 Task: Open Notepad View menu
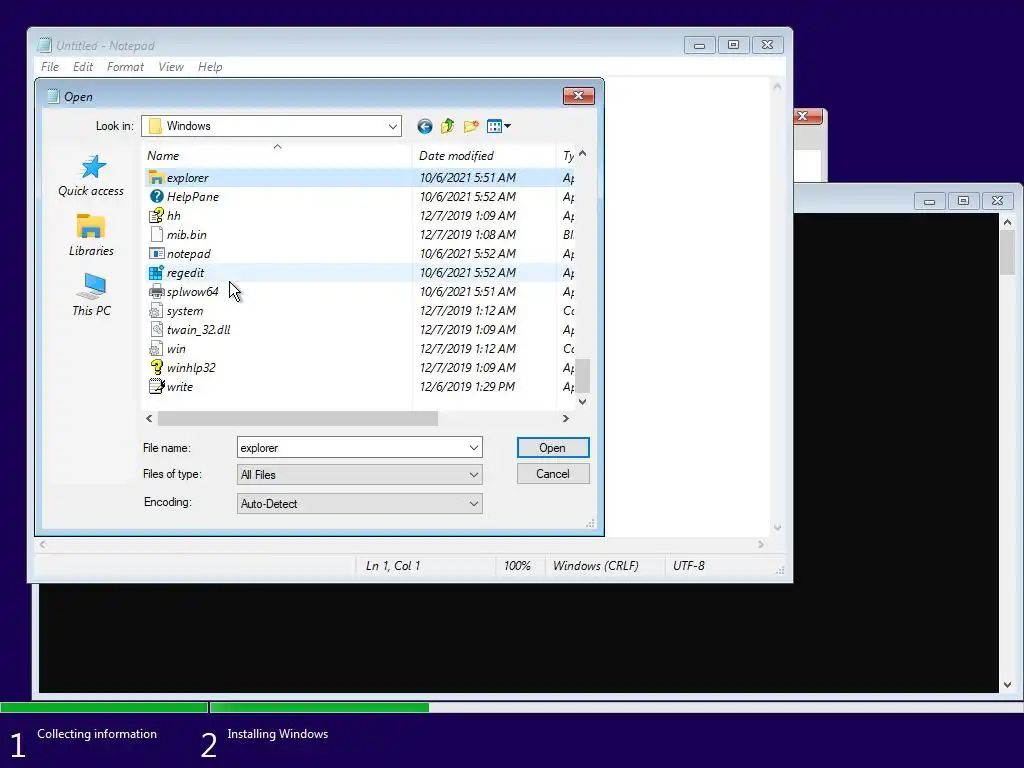[170, 67]
